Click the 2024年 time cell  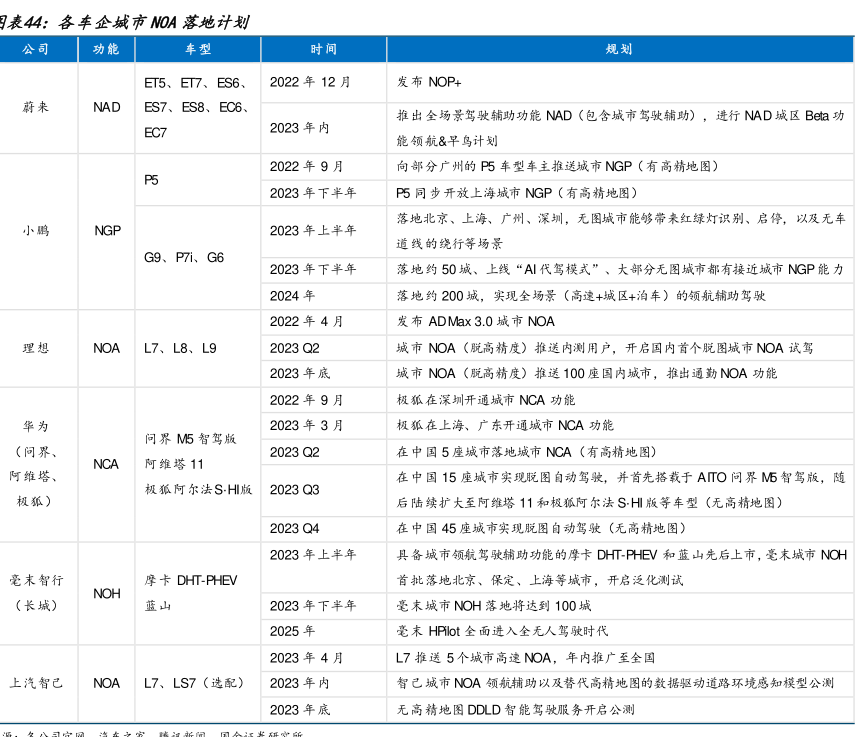point(293,296)
